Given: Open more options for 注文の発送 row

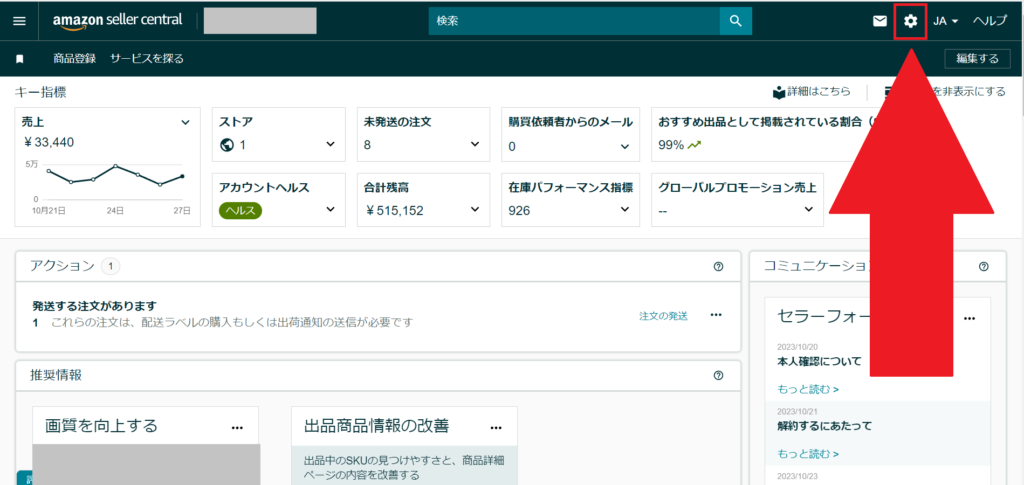Looking at the screenshot, I should click(x=716, y=315).
